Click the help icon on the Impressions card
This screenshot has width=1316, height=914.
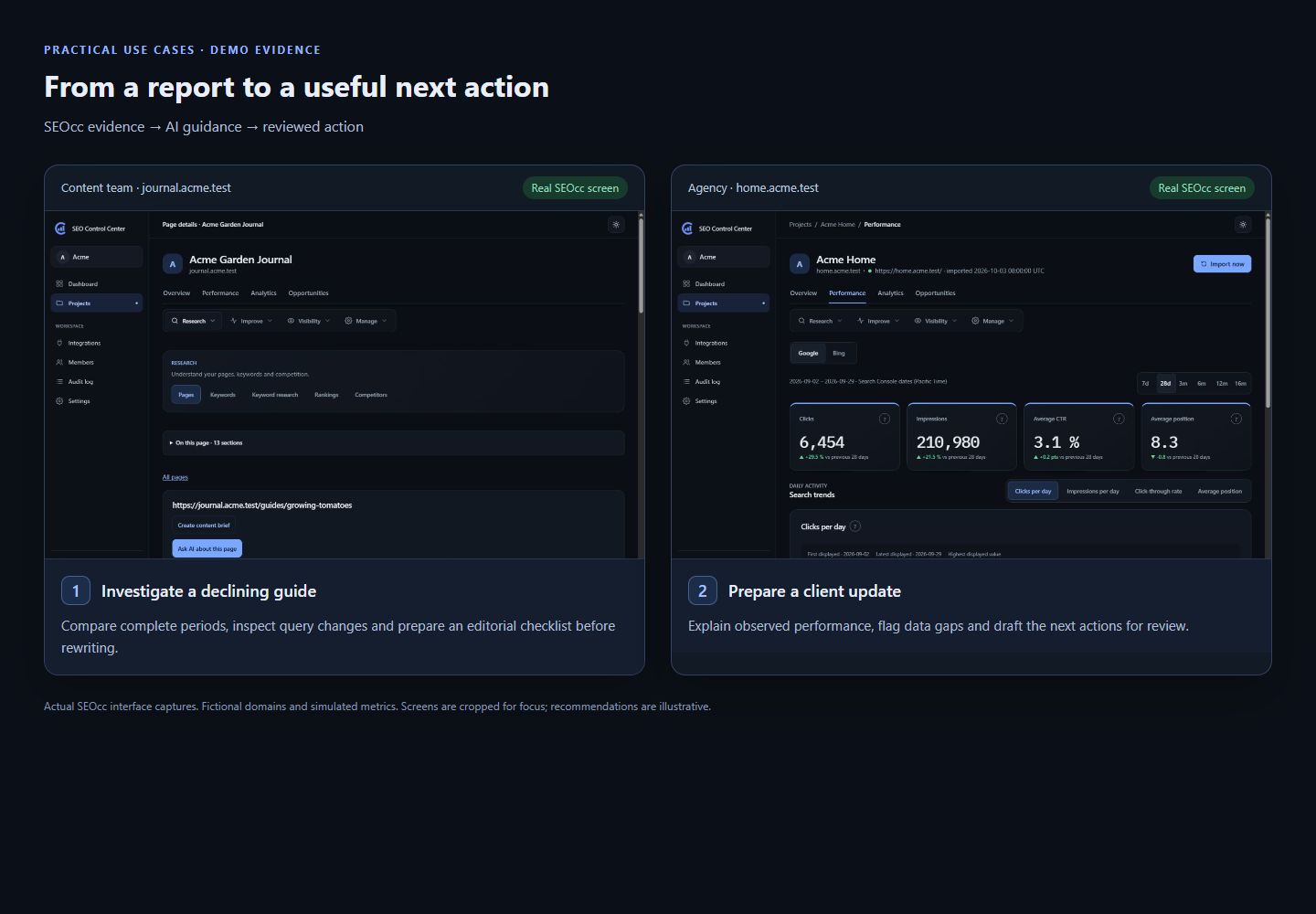click(x=1002, y=419)
